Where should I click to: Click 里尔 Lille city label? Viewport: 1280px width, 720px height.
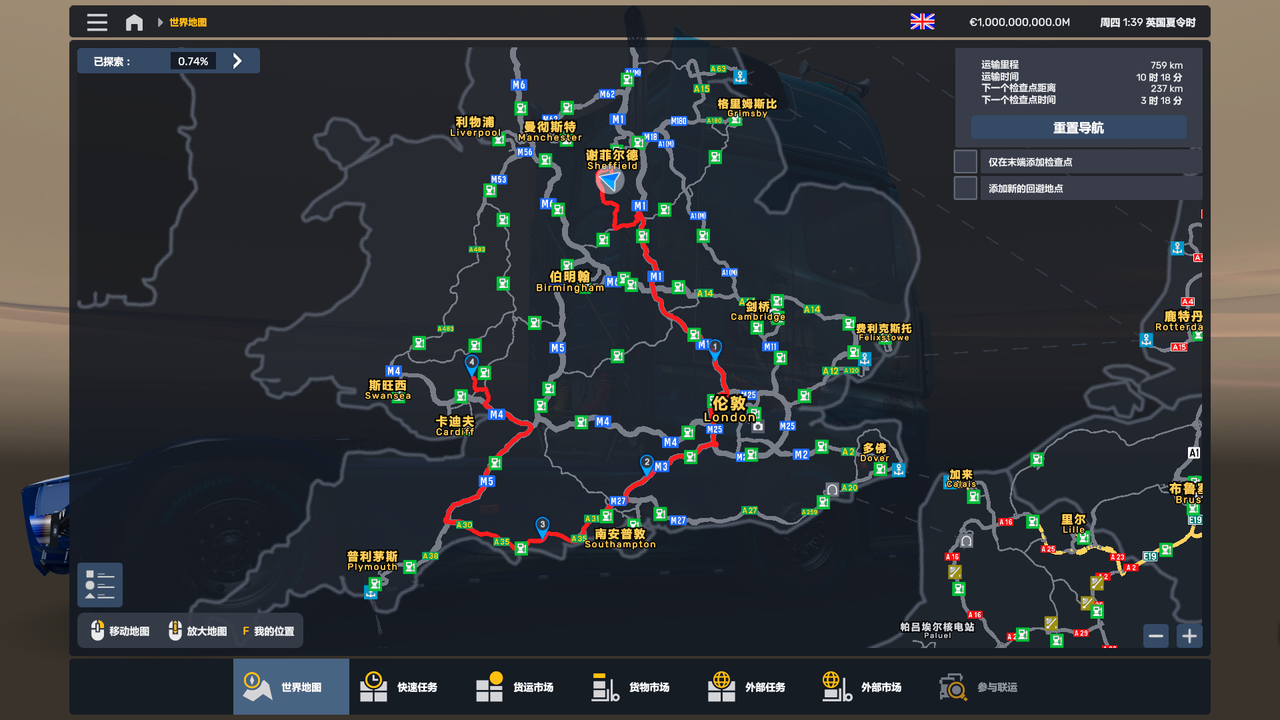(x=1074, y=525)
